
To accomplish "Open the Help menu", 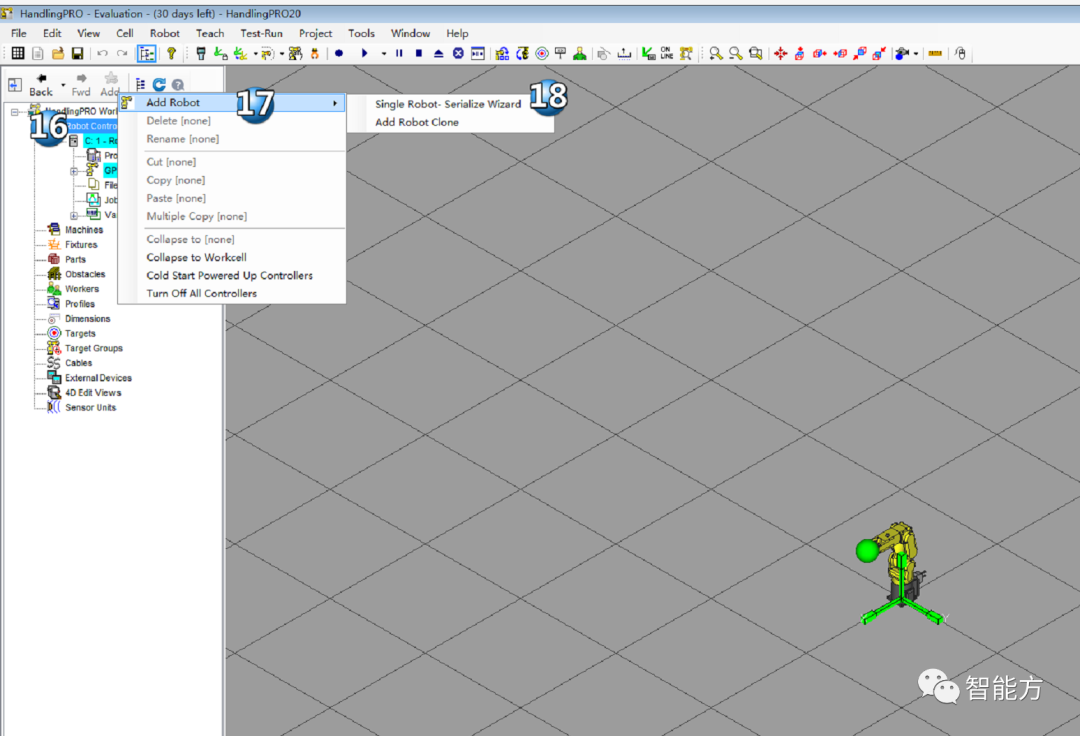I will (x=457, y=33).
